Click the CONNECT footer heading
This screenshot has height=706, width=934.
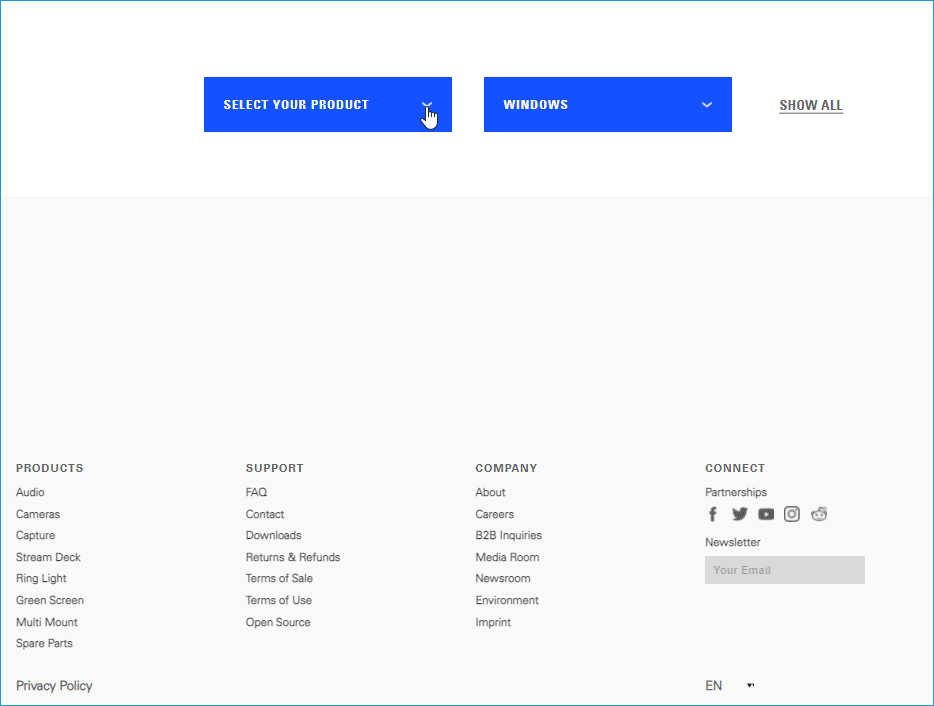click(x=735, y=468)
